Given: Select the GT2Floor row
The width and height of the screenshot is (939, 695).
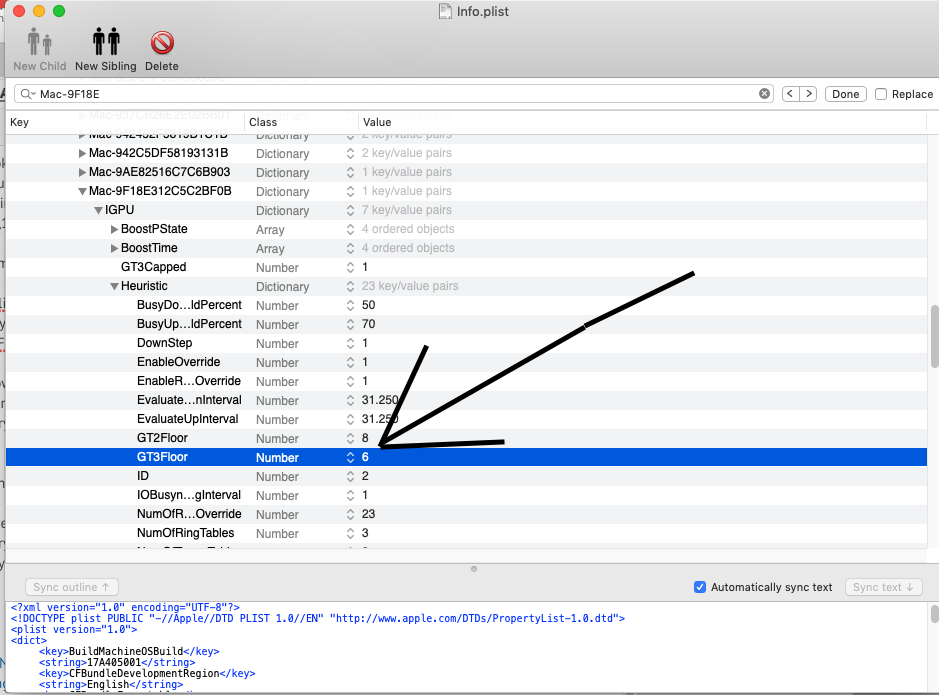Looking at the screenshot, I should 162,438.
